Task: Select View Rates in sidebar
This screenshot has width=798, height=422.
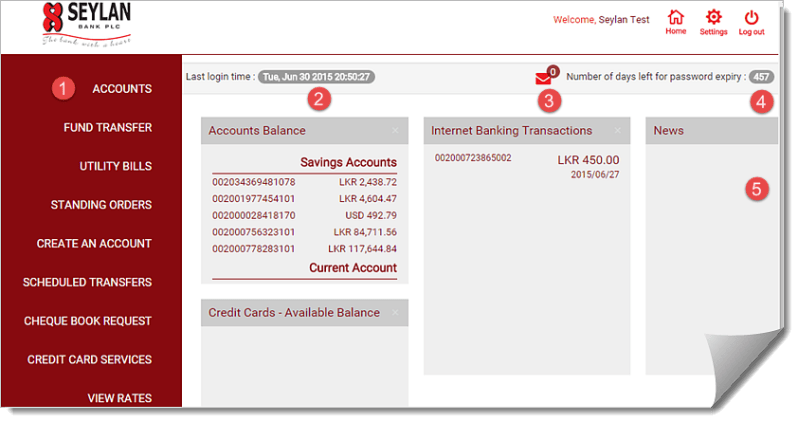Action: [x=119, y=398]
